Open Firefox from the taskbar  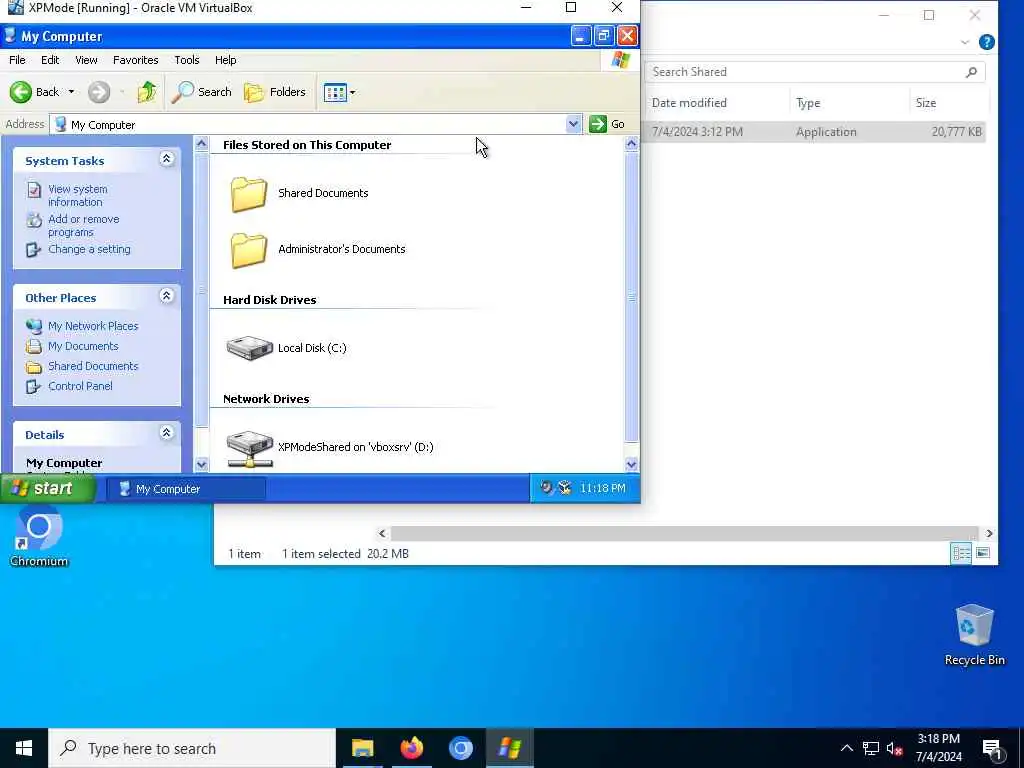pyautogui.click(x=411, y=748)
